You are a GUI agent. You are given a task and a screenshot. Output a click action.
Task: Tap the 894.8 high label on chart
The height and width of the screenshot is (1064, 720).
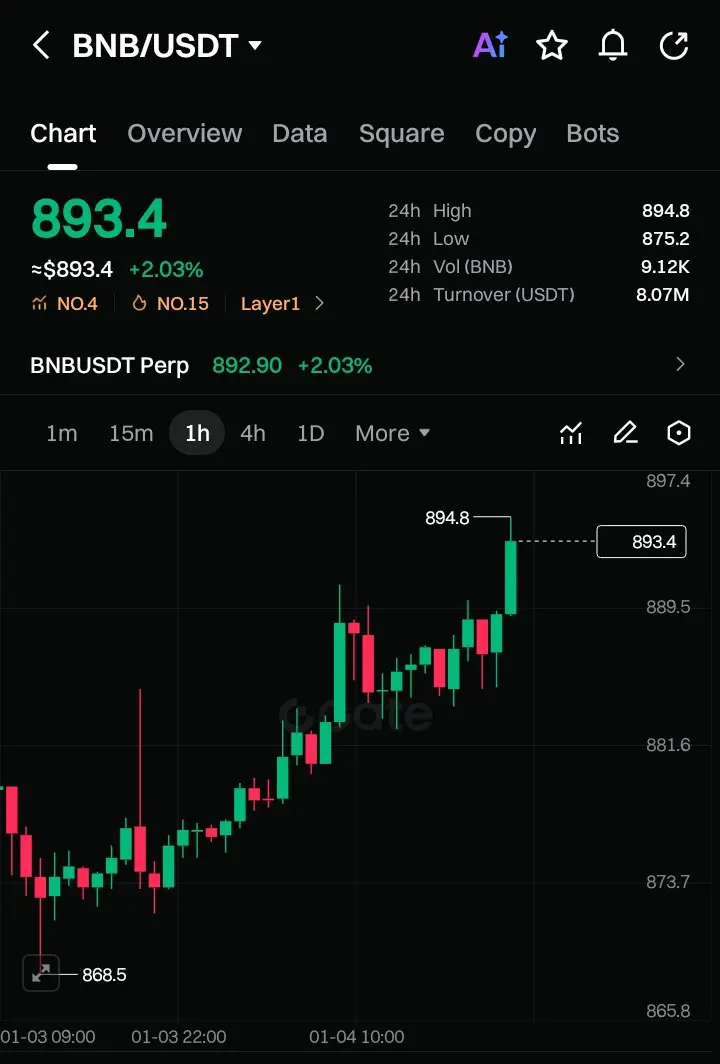[x=447, y=518]
